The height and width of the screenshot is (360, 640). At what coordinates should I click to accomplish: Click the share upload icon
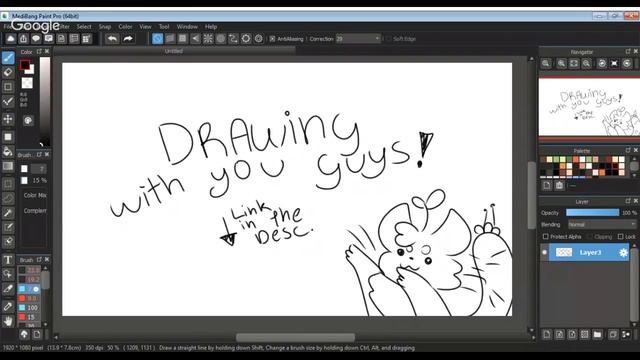click(23, 39)
